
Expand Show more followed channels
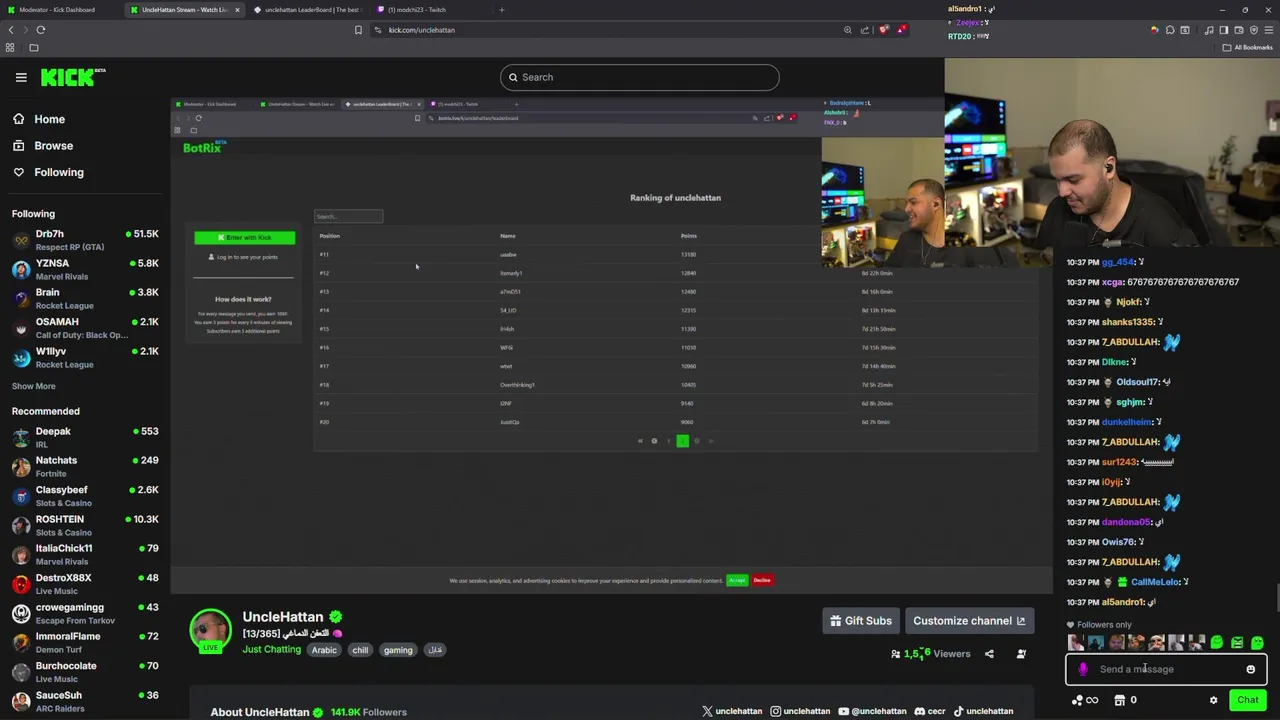(34, 386)
